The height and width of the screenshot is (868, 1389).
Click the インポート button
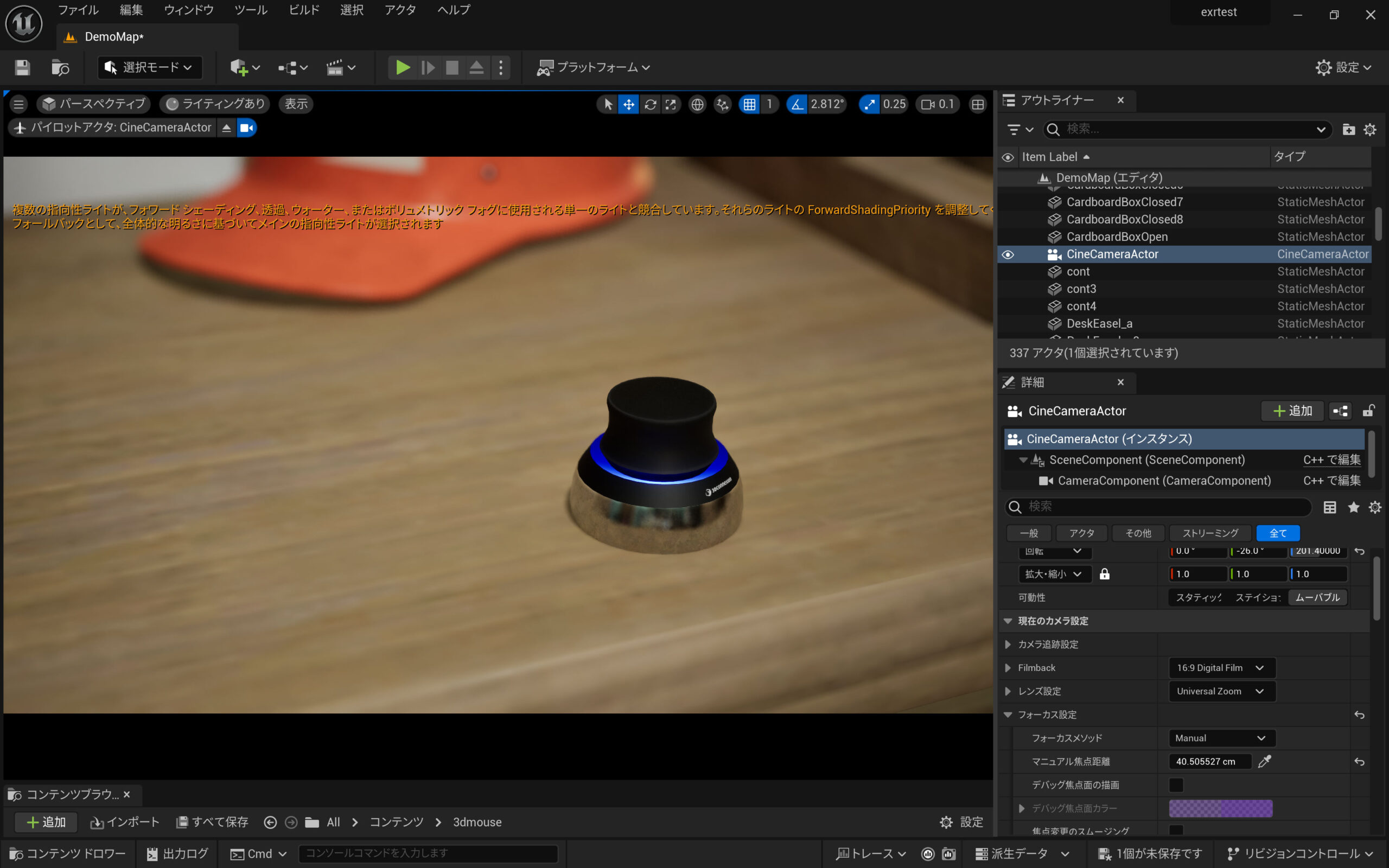pos(125,822)
